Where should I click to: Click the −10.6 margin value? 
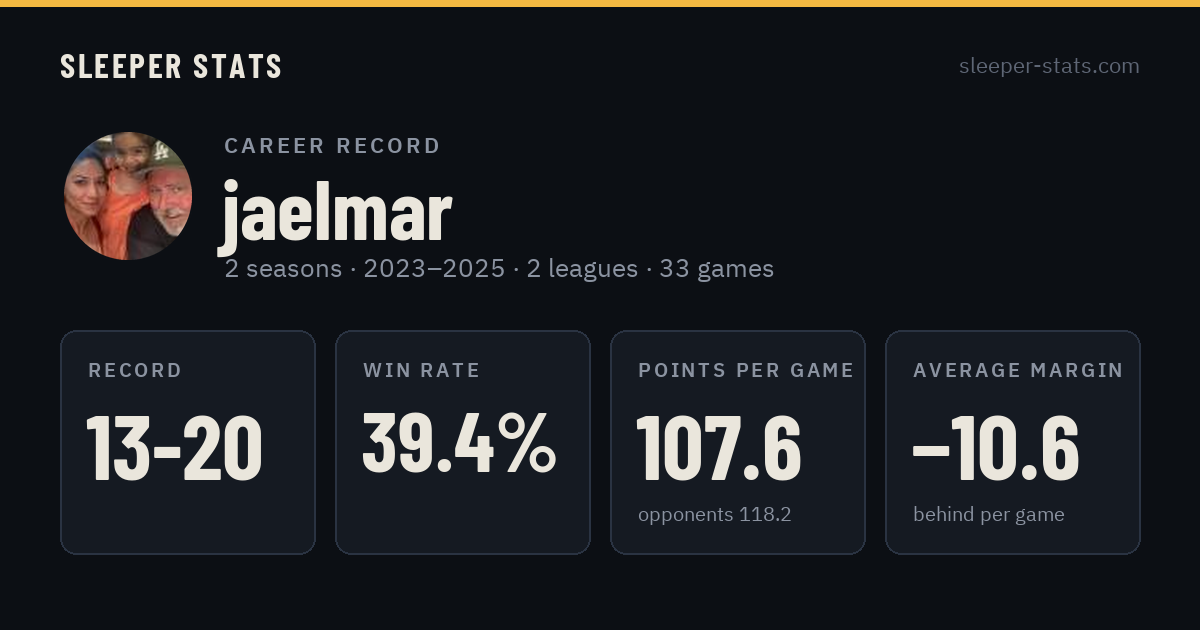click(x=996, y=448)
